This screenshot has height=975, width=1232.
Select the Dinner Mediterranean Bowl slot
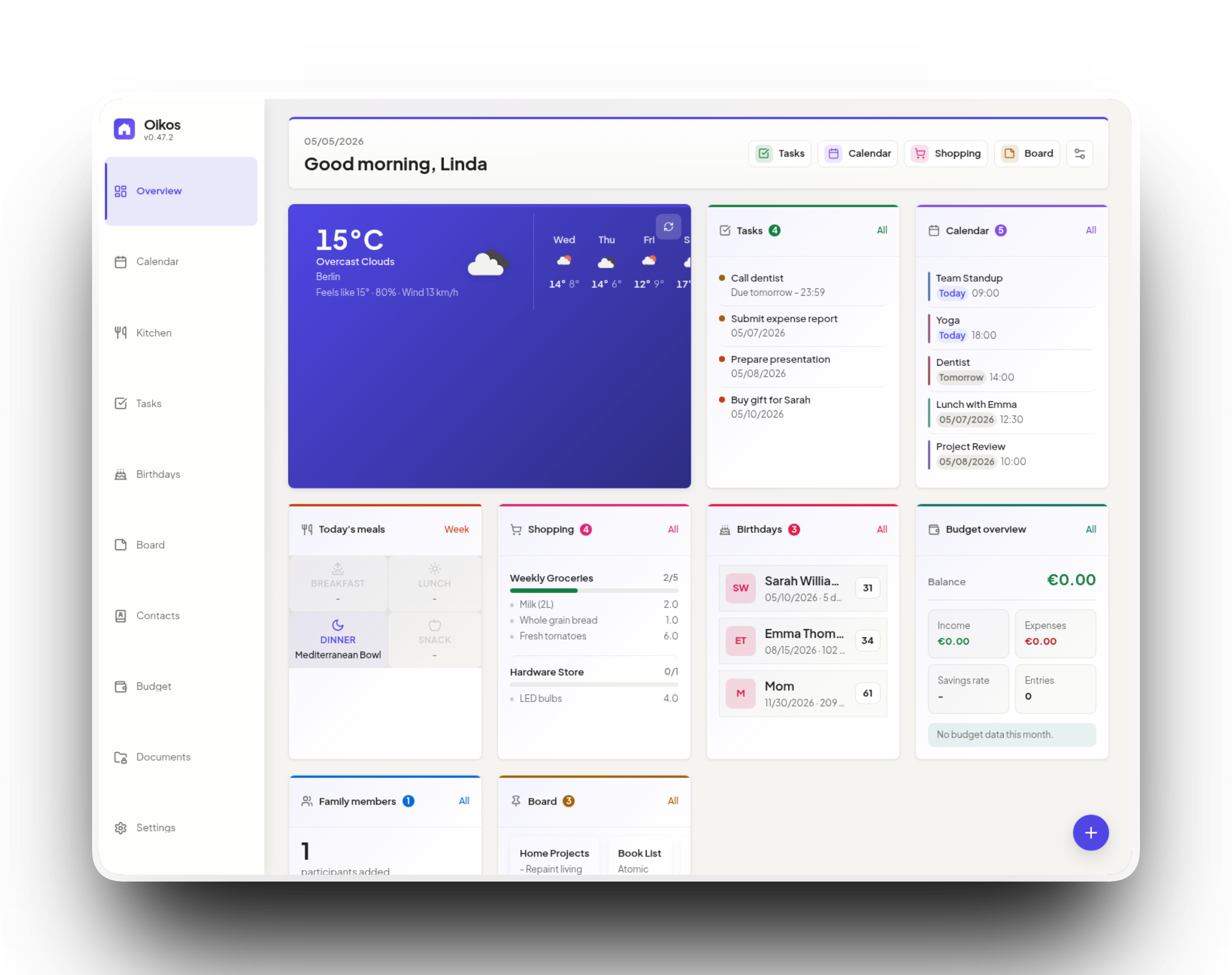point(338,640)
